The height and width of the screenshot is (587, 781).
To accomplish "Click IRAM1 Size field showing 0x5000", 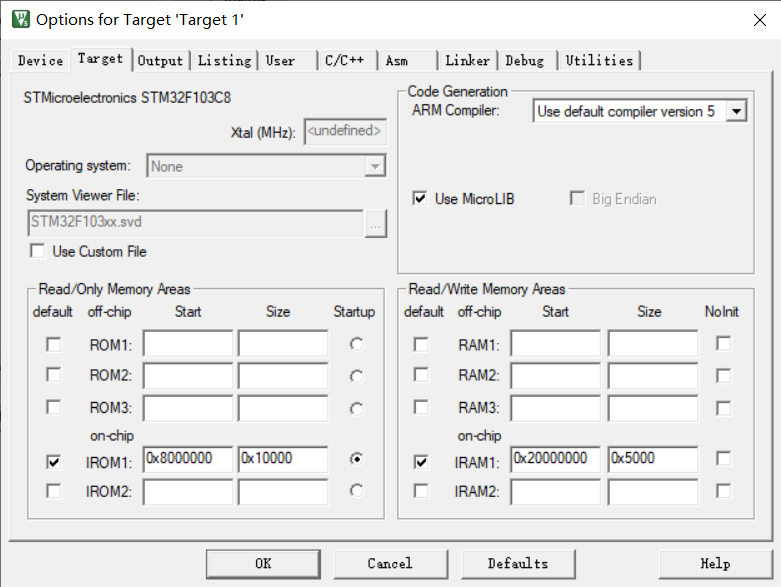I will click(x=652, y=459).
